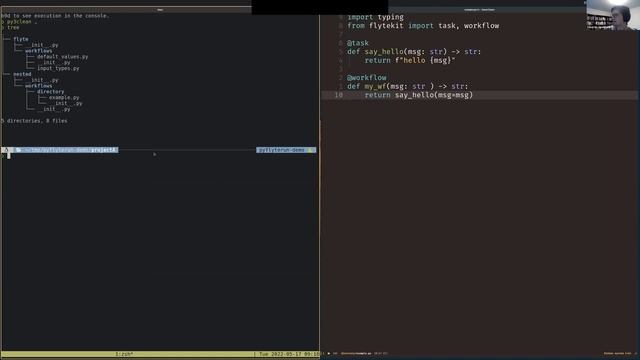Click the highlighted path segment of shell prompt
The image size is (640, 360).
pos(67,150)
